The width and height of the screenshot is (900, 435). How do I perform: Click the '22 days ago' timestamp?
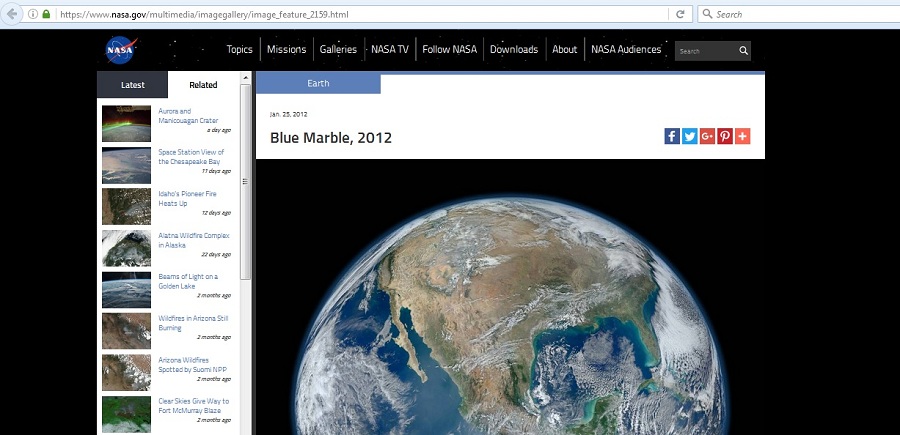click(216, 254)
